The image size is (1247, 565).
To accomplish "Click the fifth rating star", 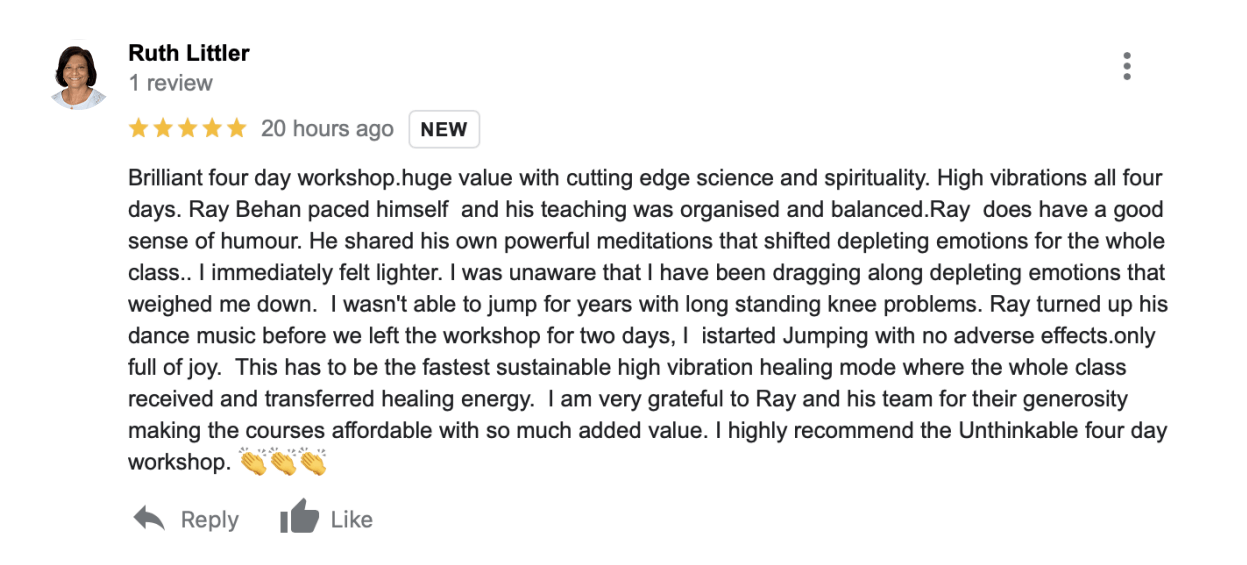I will 236,129.
